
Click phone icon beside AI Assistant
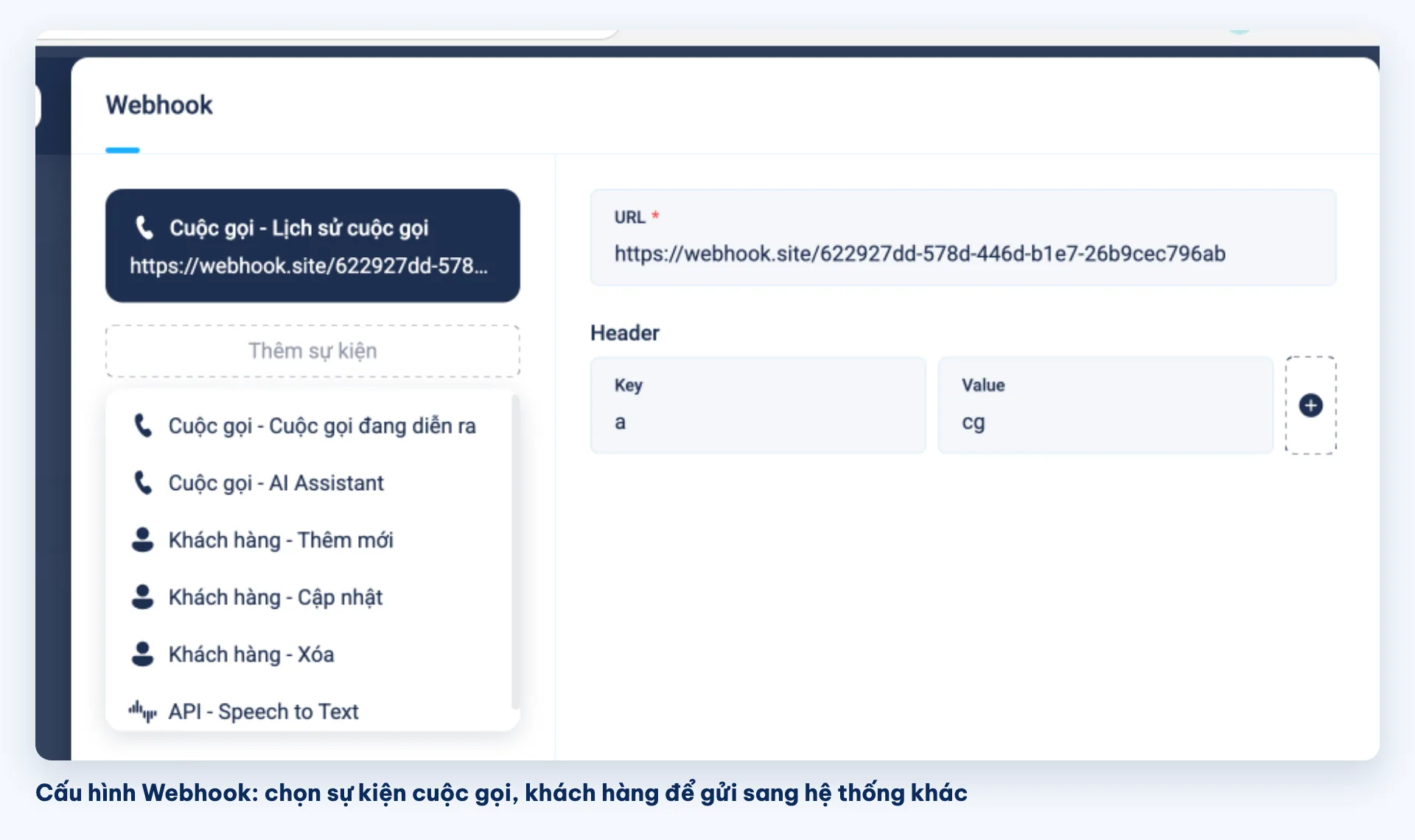[x=143, y=483]
